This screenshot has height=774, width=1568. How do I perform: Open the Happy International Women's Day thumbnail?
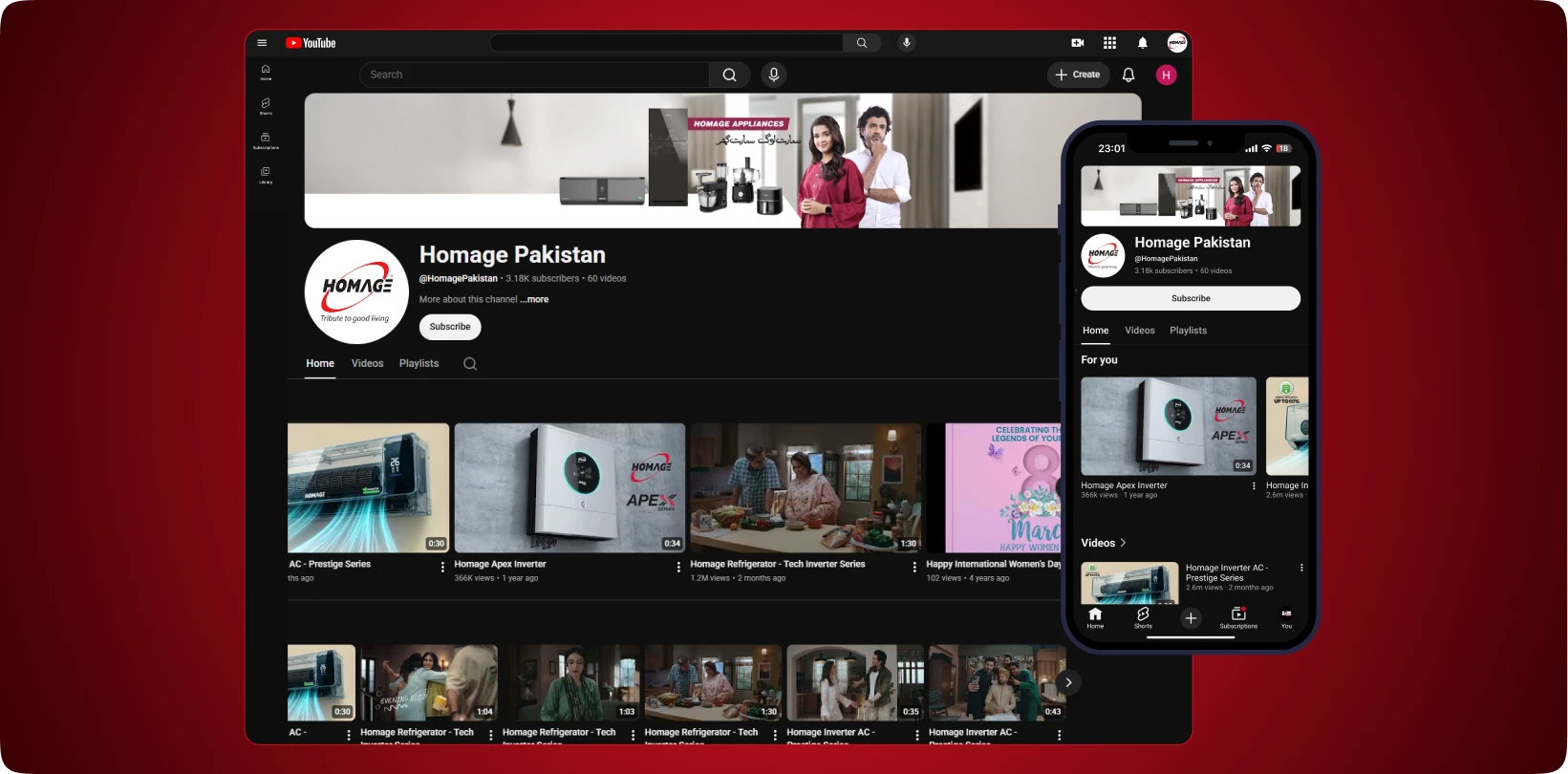[x=994, y=488]
